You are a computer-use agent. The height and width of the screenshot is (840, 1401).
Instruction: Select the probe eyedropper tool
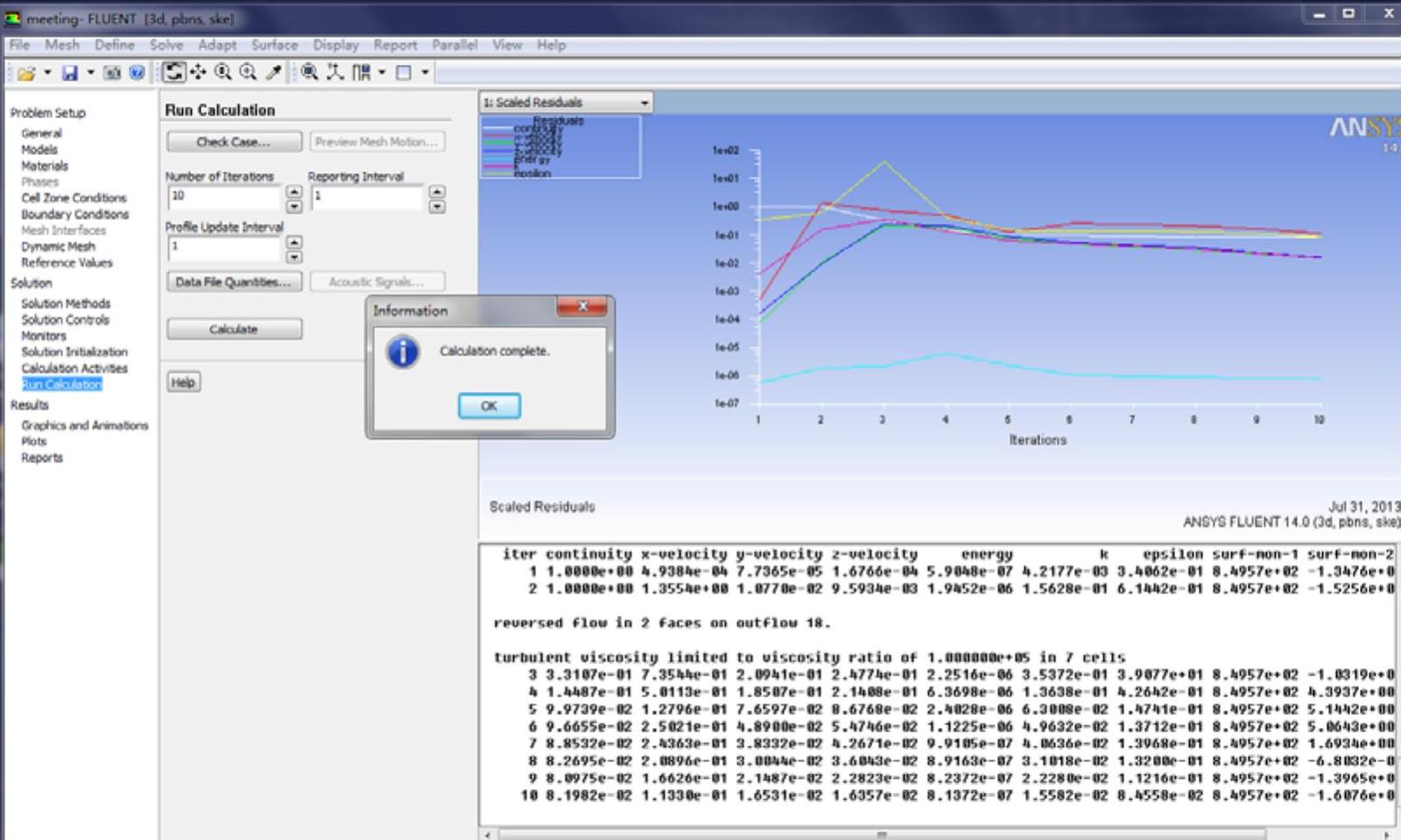[x=273, y=73]
